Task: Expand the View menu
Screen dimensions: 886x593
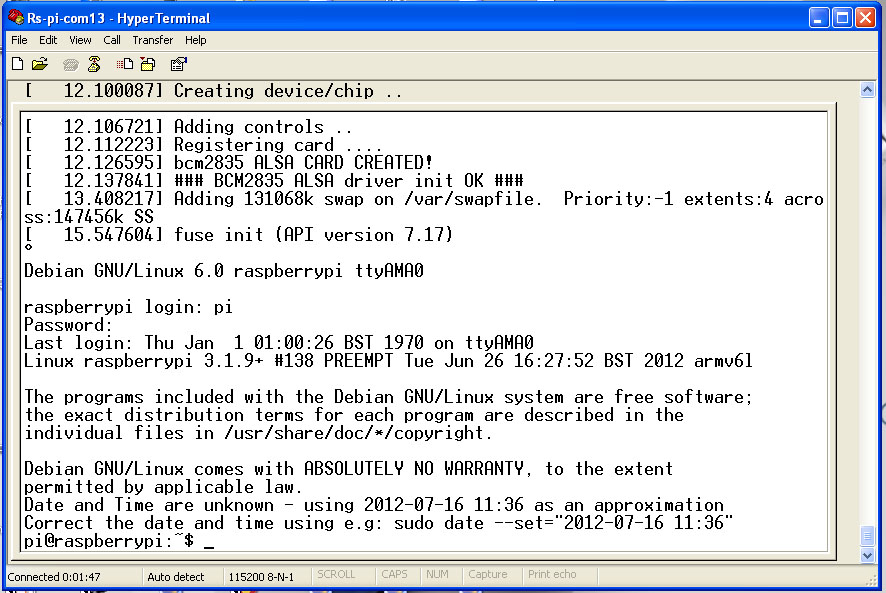Action: (x=80, y=40)
